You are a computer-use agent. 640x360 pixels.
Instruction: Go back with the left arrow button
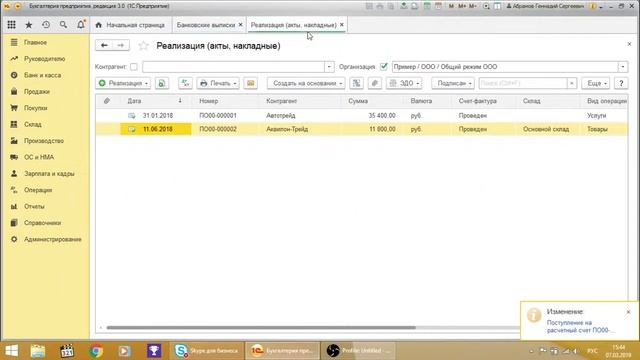pyautogui.click(x=104, y=45)
